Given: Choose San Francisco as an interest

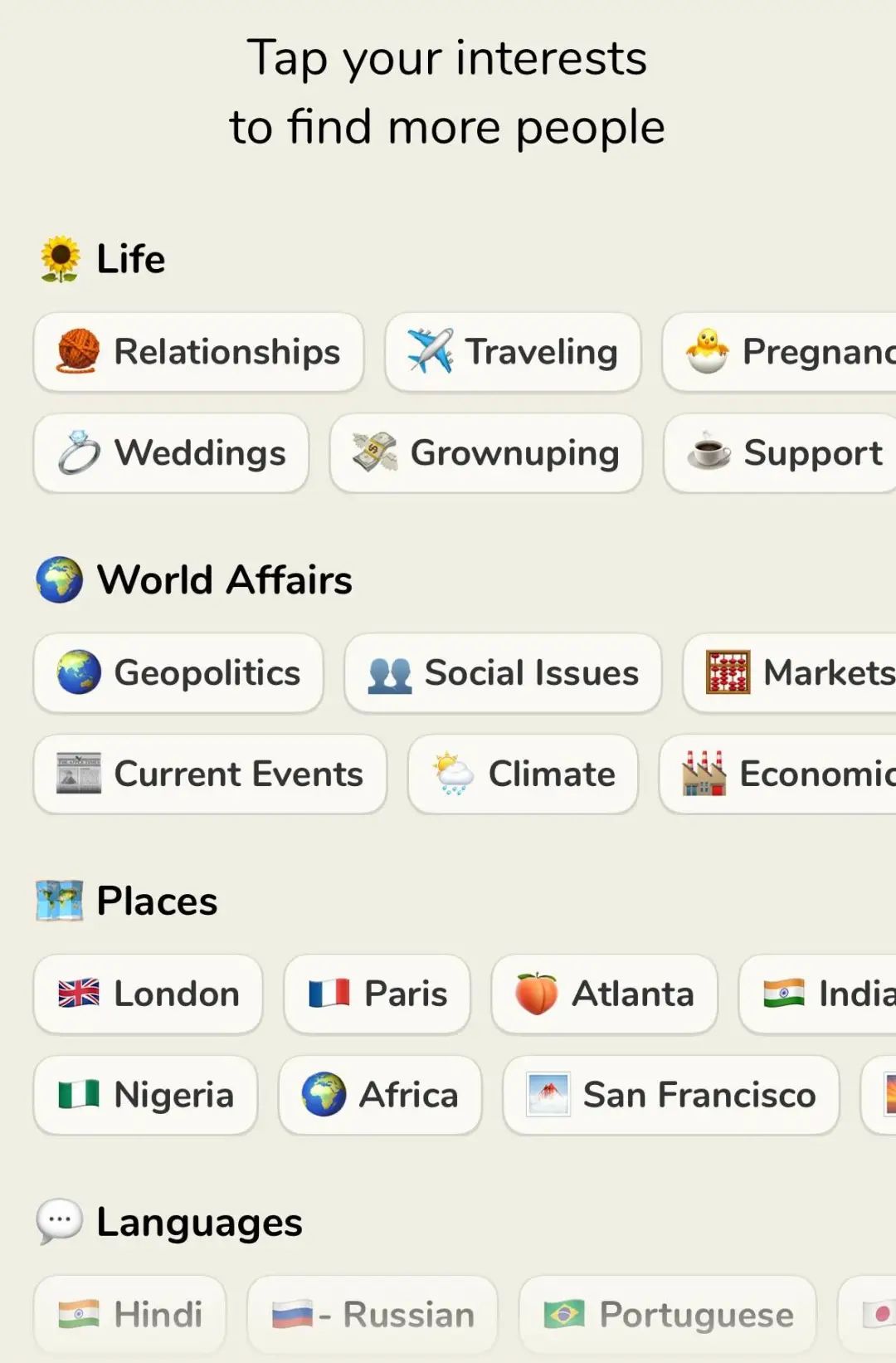Looking at the screenshot, I should click(671, 1095).
